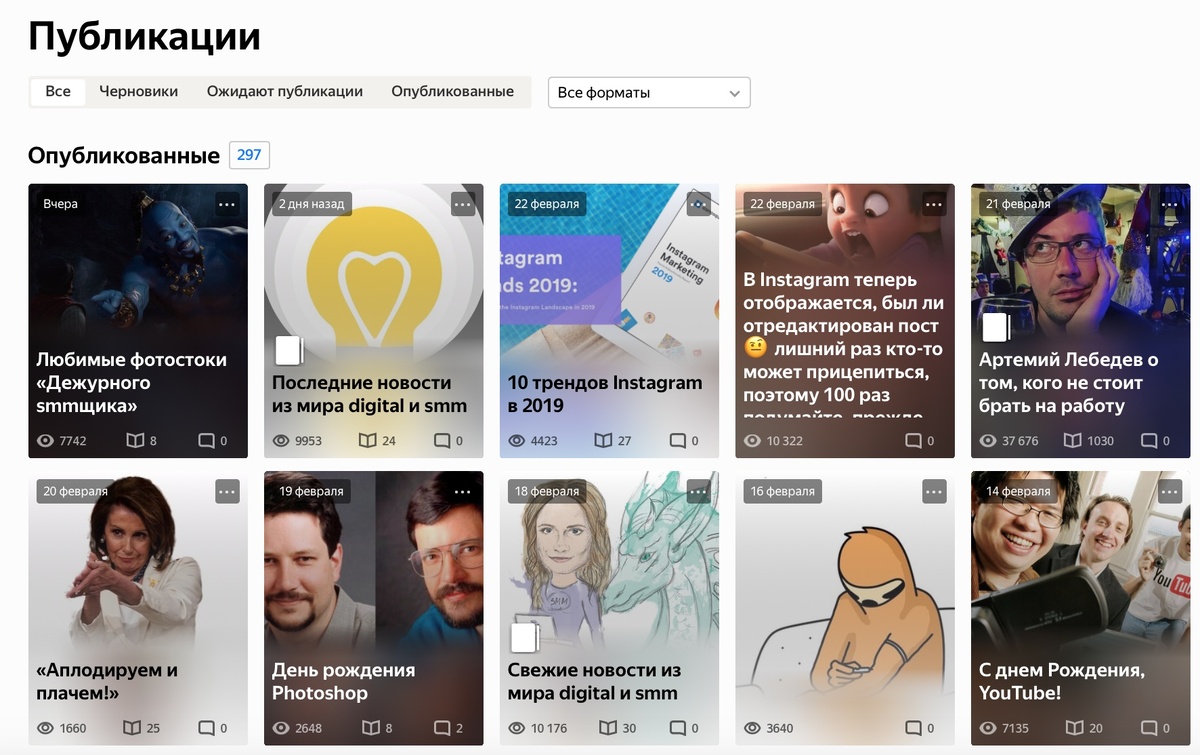Click the 2 дня назад date label
This screenshot has width=1200, height=755.
pos(311,204)
